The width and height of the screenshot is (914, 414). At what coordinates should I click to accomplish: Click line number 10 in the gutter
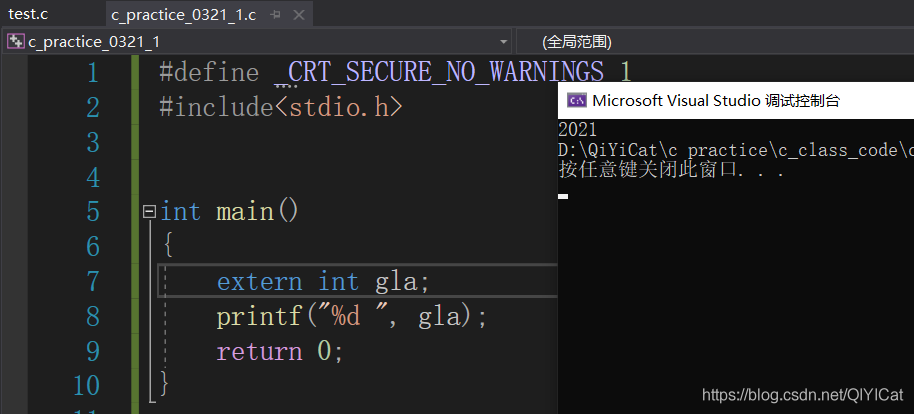(x=86, y=386)
